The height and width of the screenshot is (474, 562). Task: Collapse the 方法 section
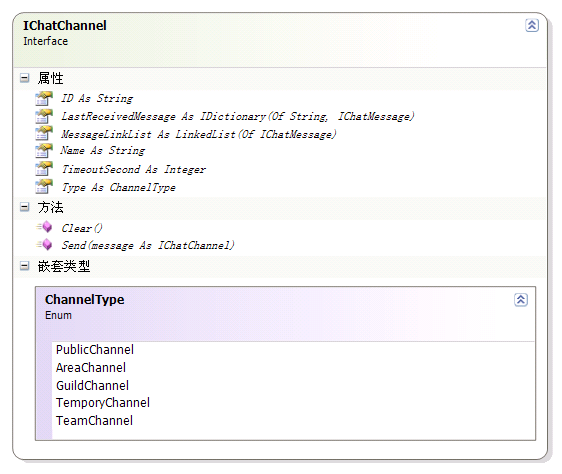click(24, 207)
